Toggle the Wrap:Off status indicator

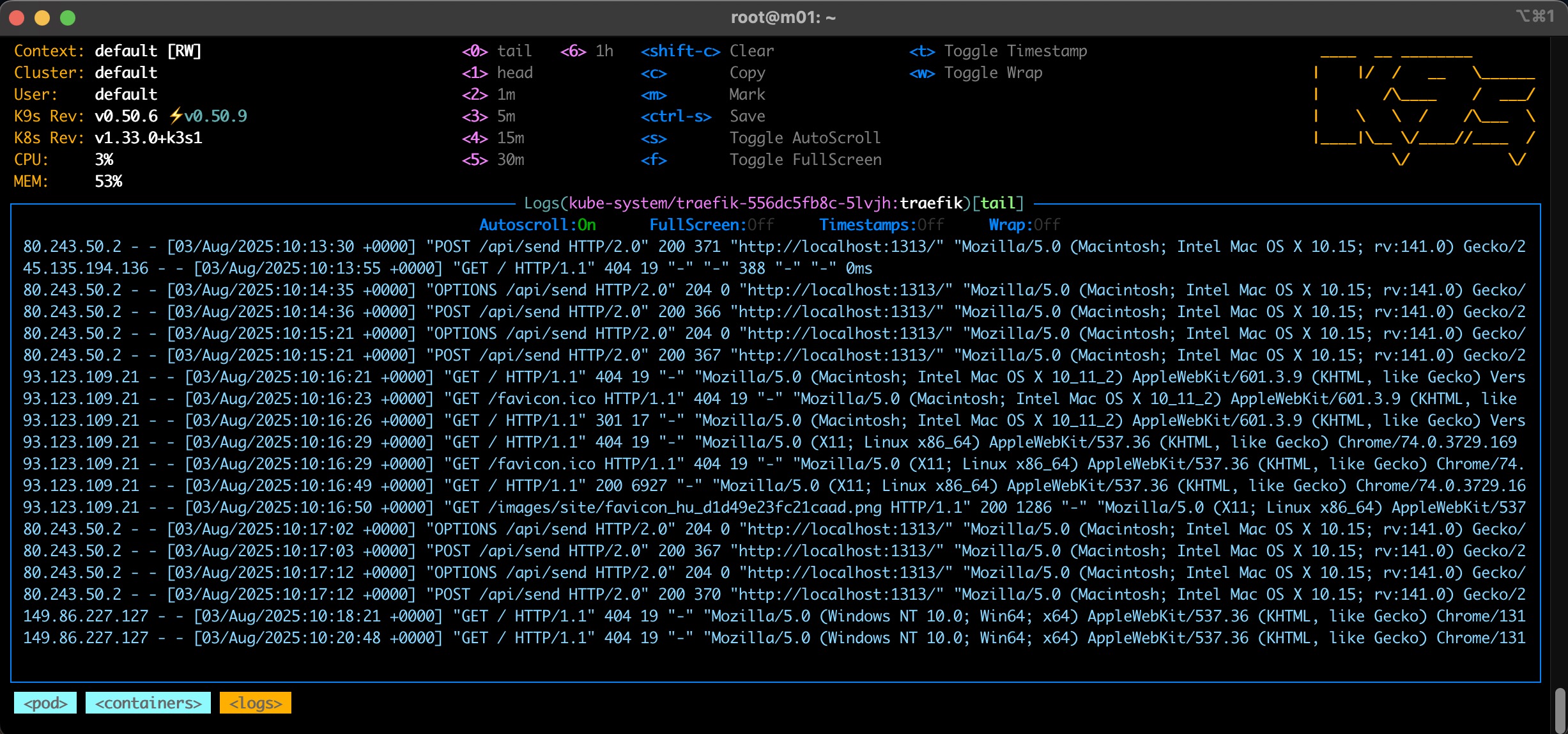(1024, 225)
